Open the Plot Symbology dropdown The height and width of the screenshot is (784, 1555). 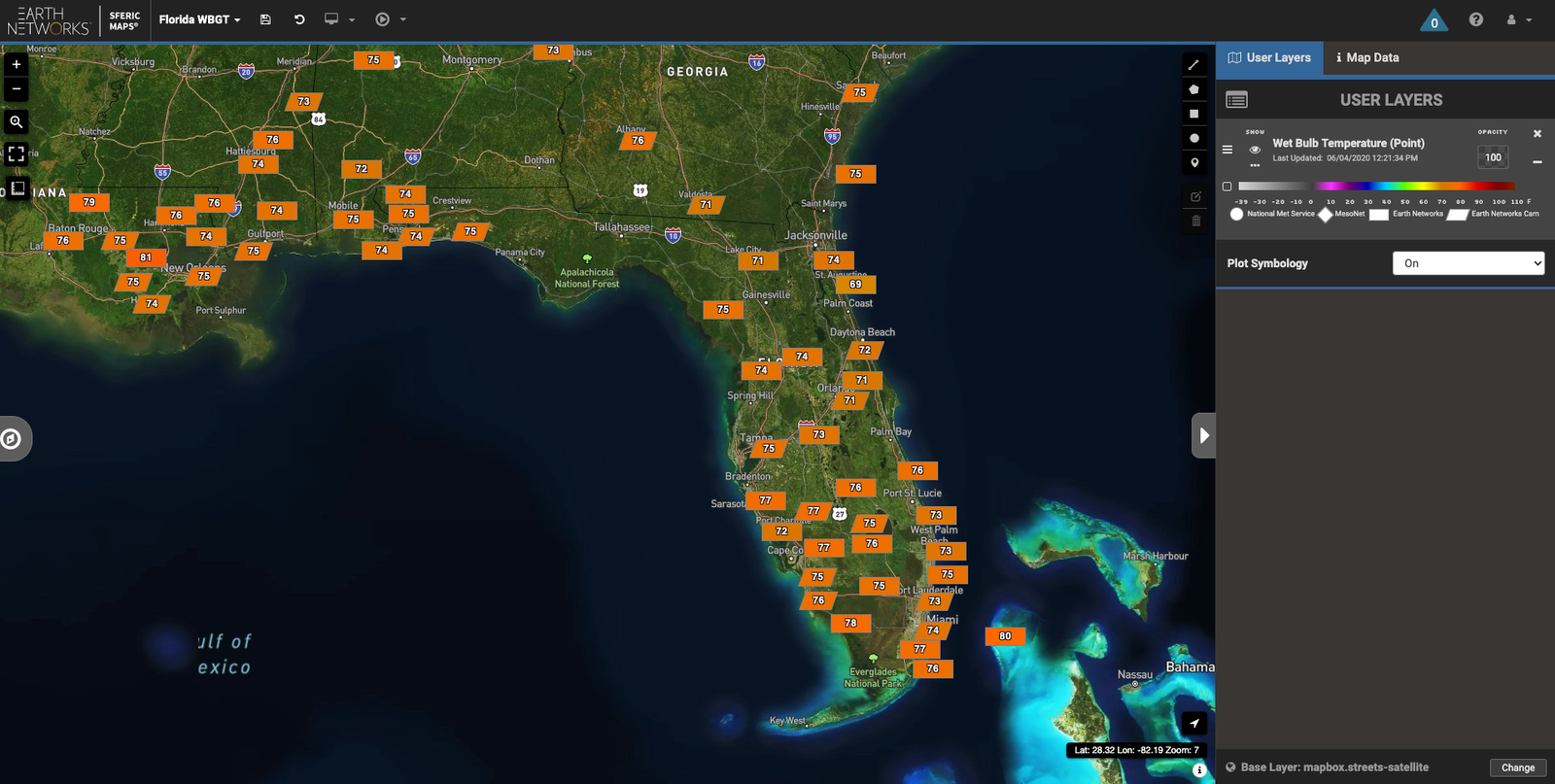(1469, 263)
